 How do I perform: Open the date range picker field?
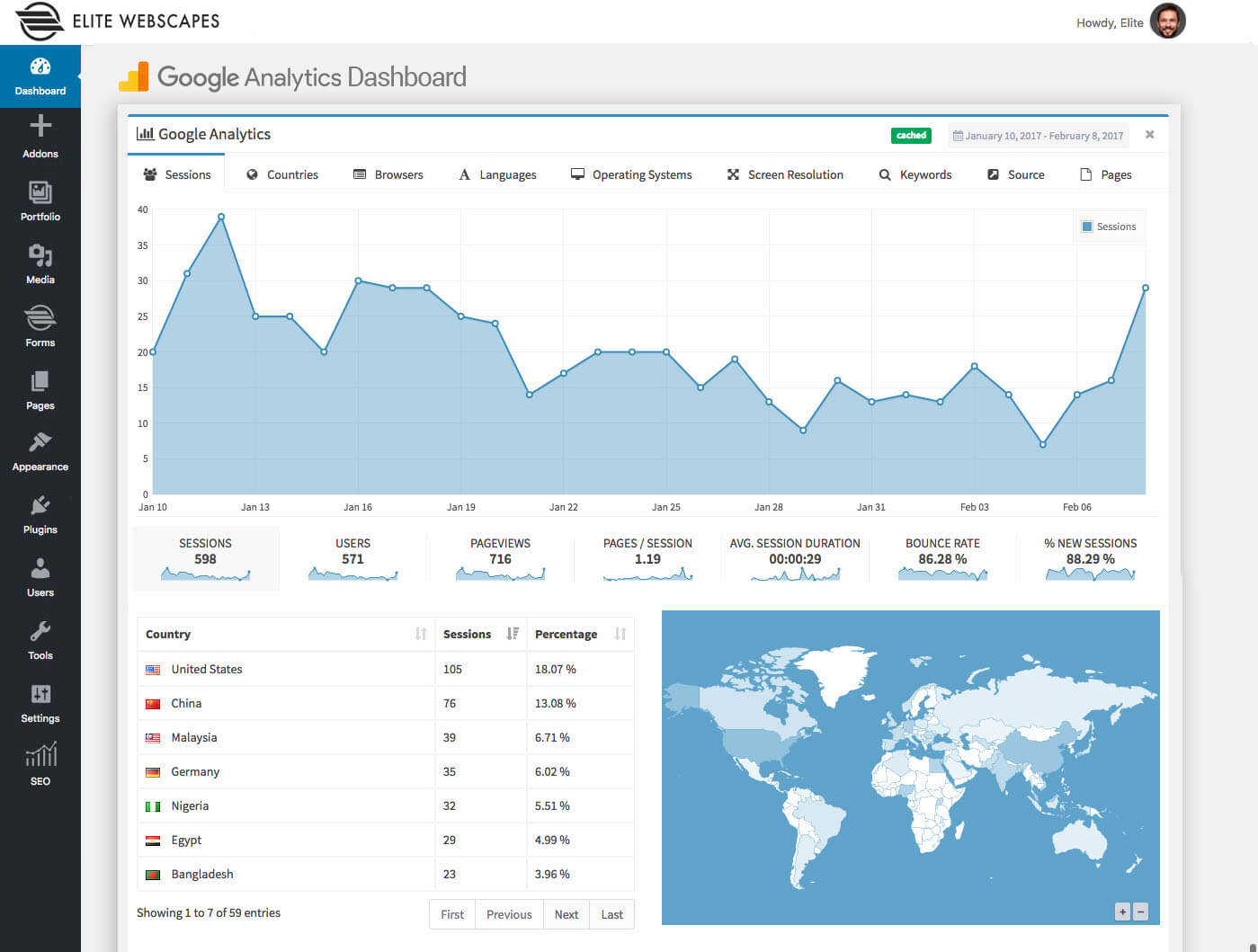pos(1039,136)
